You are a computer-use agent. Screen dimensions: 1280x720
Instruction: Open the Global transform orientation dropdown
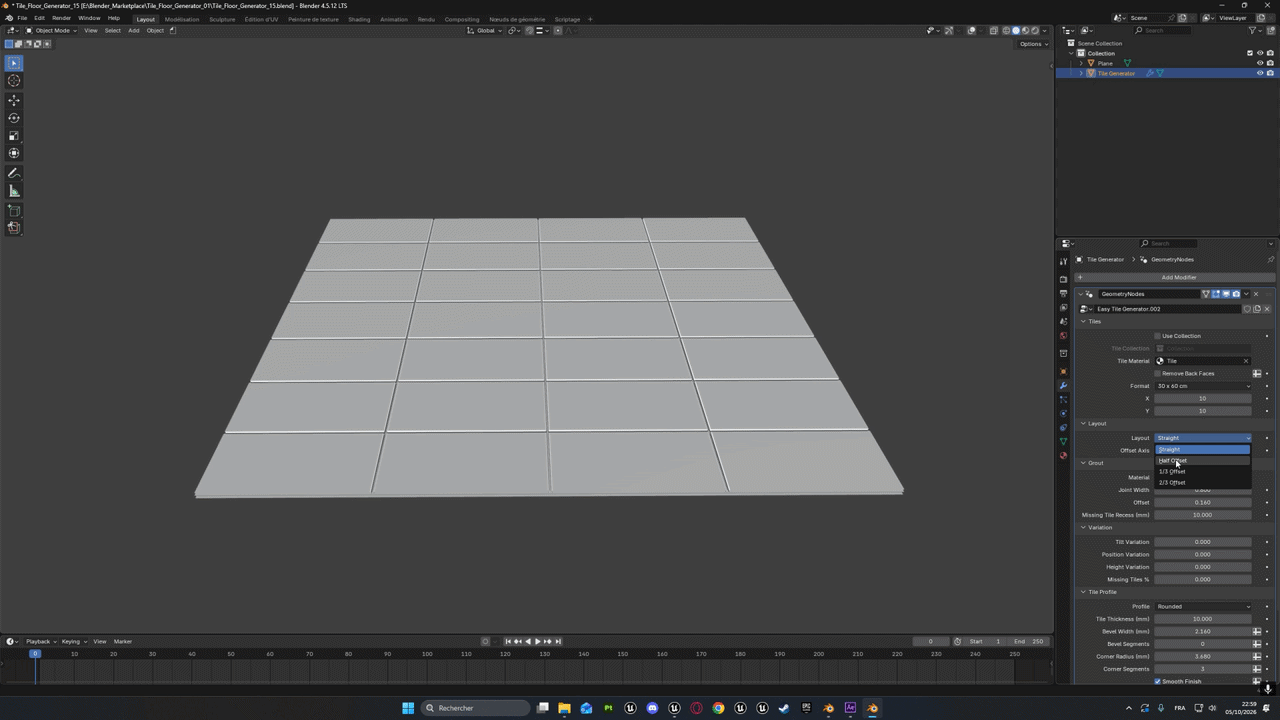click(484, 30)
